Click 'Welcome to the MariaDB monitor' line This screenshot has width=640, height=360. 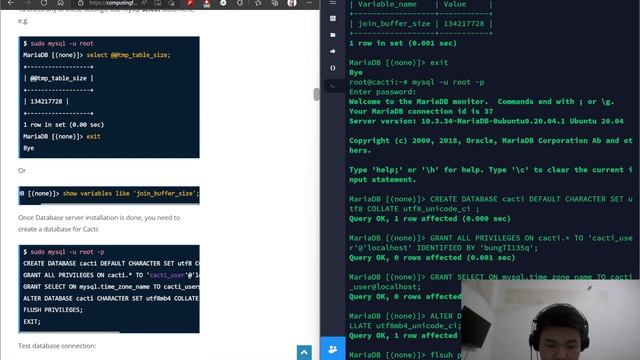tap(482, 102)
